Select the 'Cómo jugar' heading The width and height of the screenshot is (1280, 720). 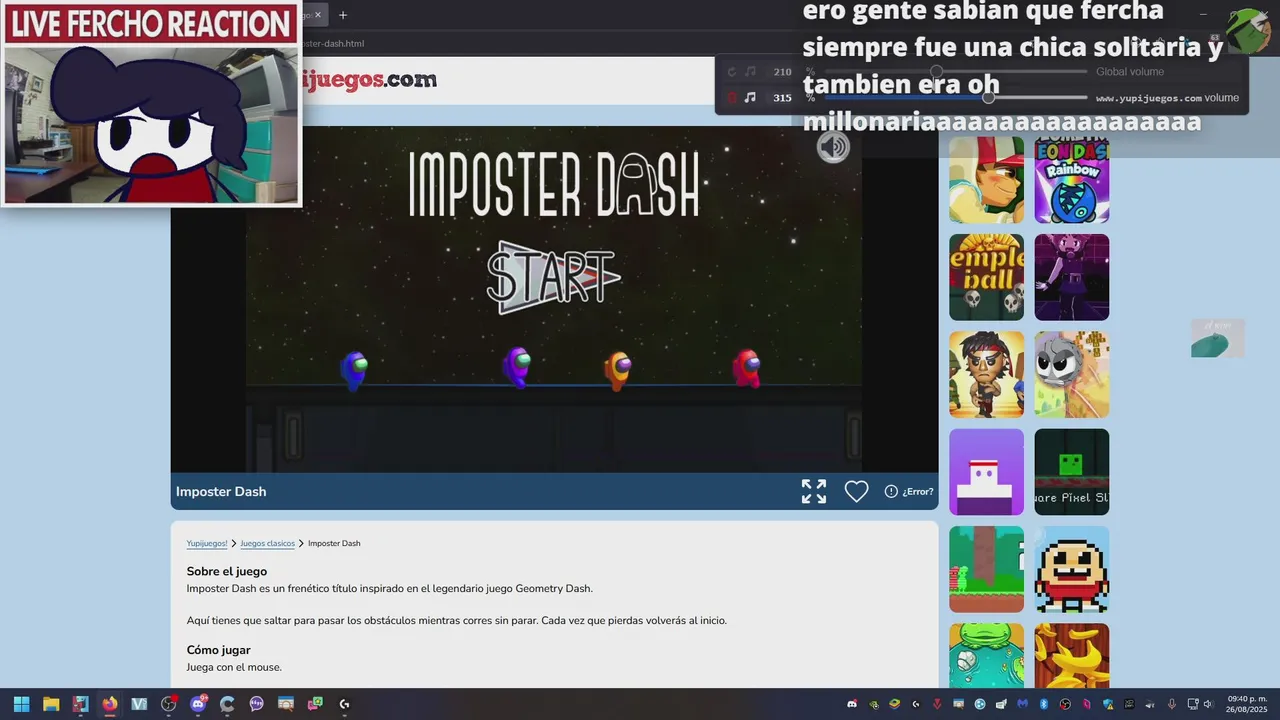[x=218, y=650]
